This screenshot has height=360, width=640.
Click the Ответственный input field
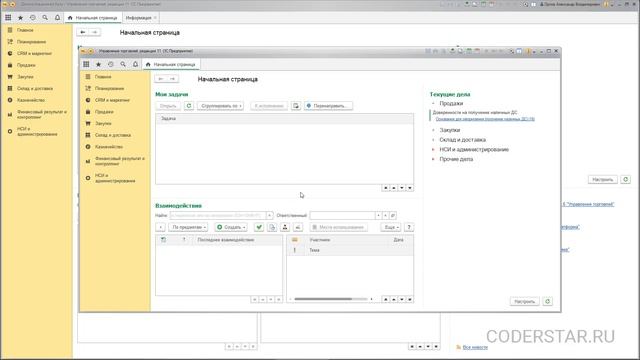342,215
